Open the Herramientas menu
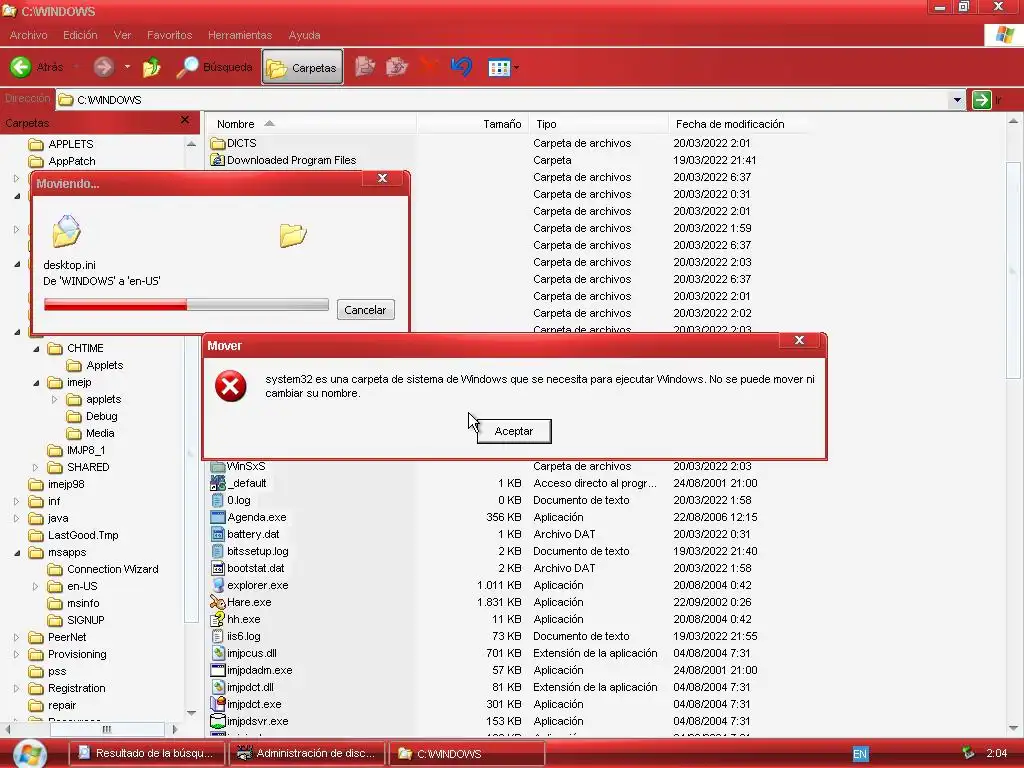This screenshot has height=768, width=1024. [x=240, y=35]
